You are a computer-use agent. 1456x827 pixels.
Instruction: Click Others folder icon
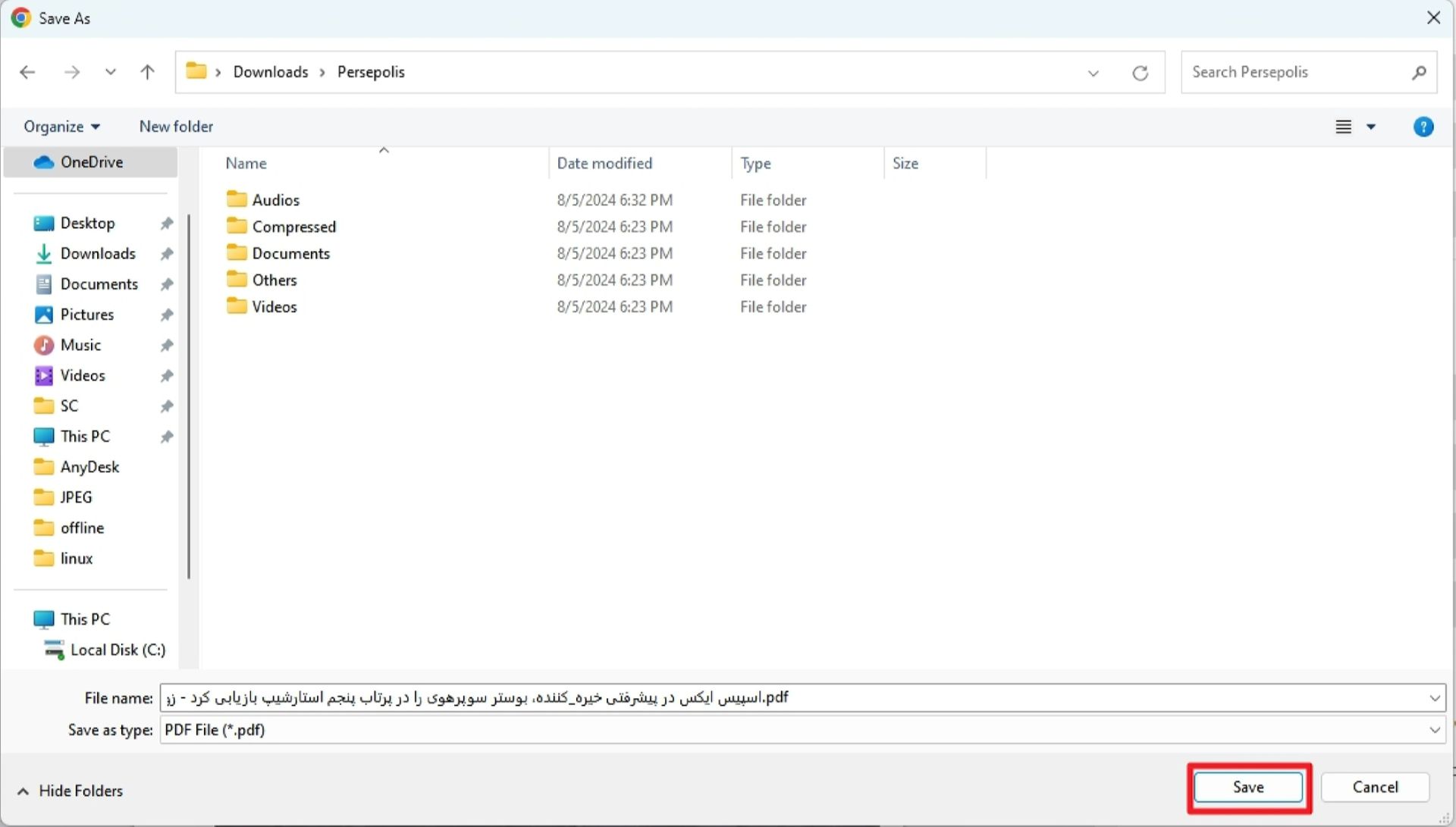click(x=237, y=279)
